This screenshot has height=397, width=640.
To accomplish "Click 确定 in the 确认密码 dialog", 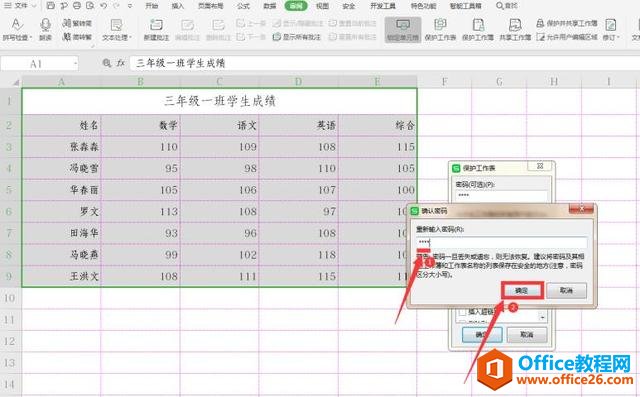I will pos(522,291).
